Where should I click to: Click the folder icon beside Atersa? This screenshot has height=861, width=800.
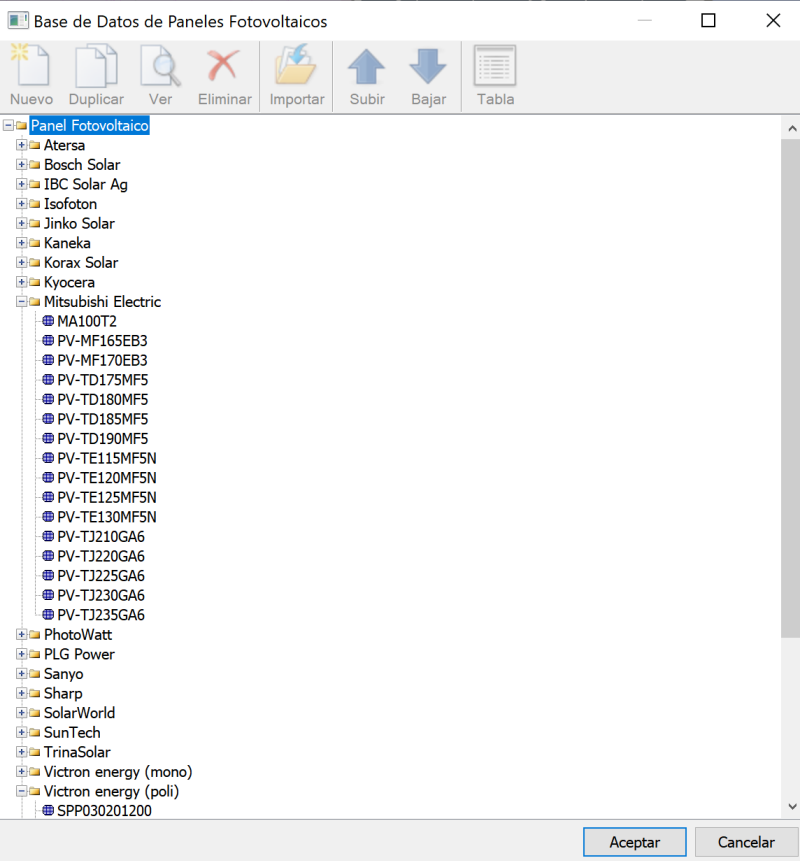pyautogui.click(x=35, y=145)
